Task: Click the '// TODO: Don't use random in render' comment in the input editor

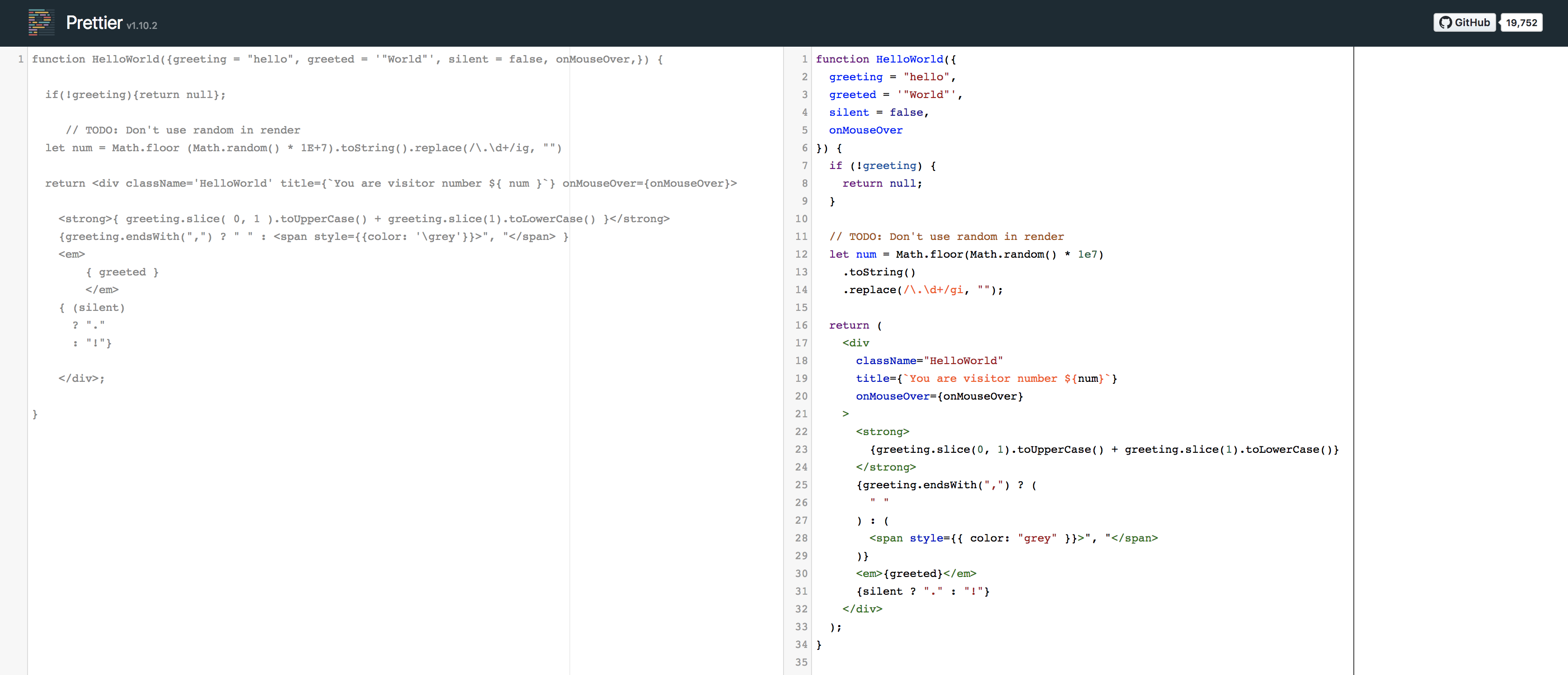Action: [183, 130]
